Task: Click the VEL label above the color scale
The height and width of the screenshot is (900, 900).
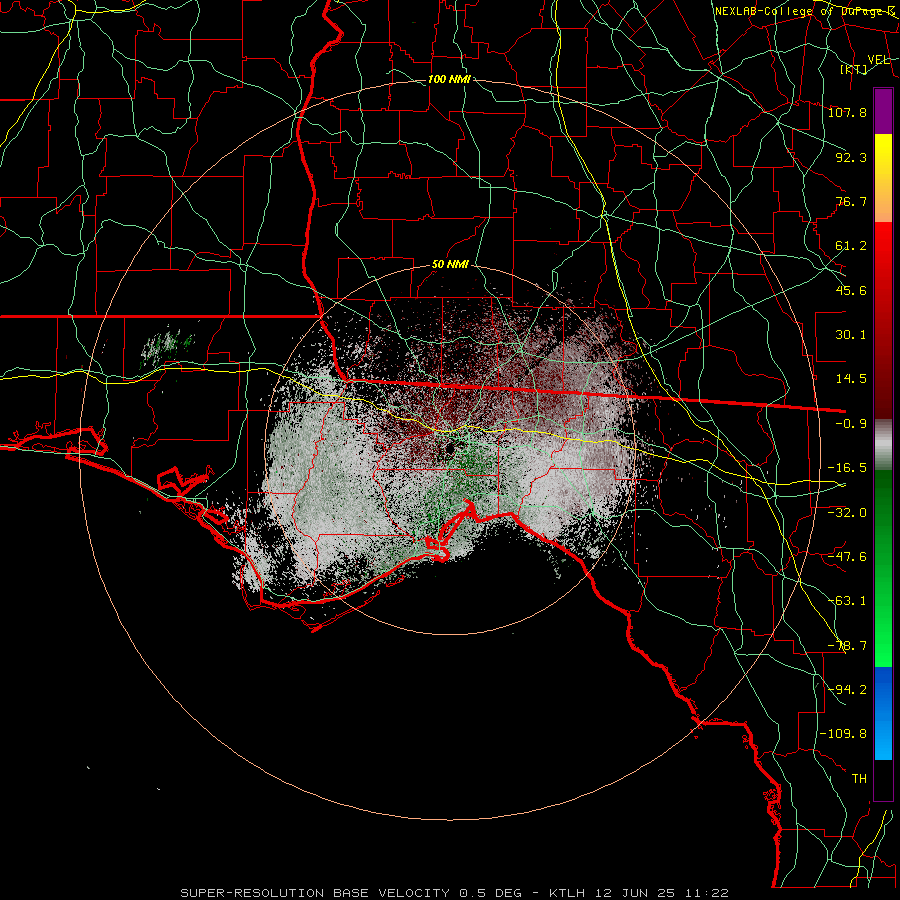Action: coord(879,59)
